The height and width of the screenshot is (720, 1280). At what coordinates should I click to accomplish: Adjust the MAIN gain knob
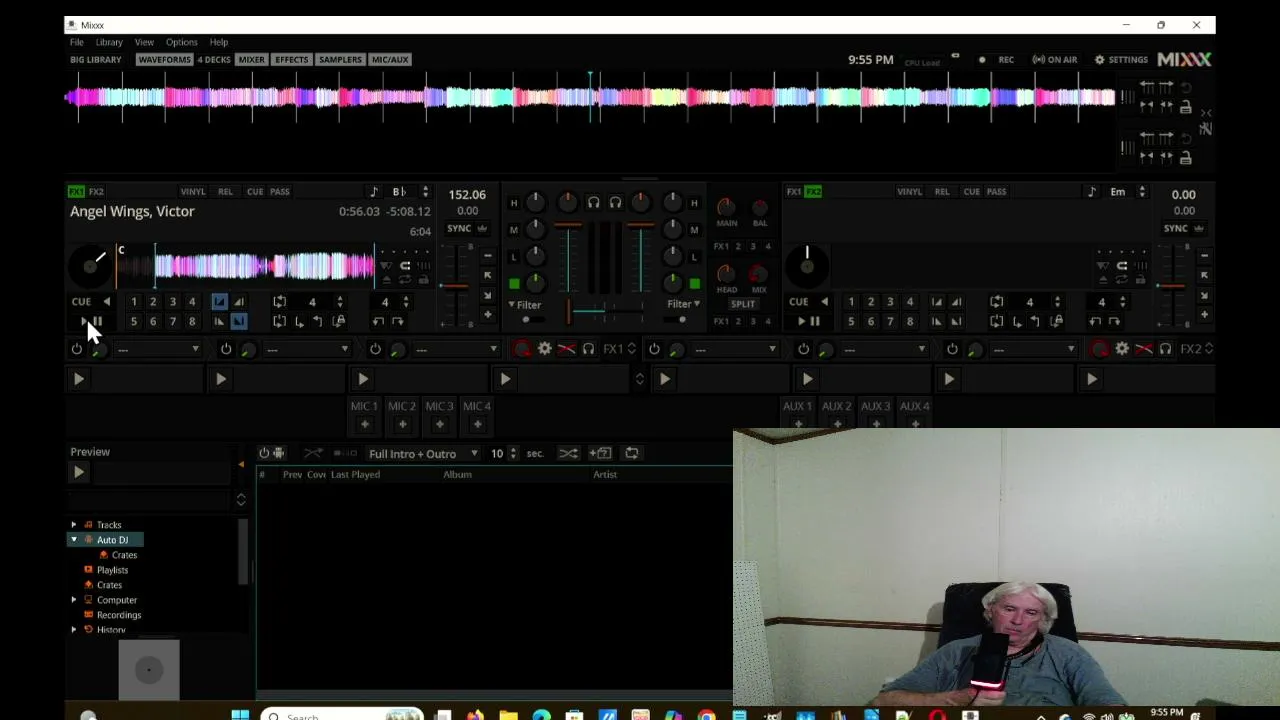point(726,207)
